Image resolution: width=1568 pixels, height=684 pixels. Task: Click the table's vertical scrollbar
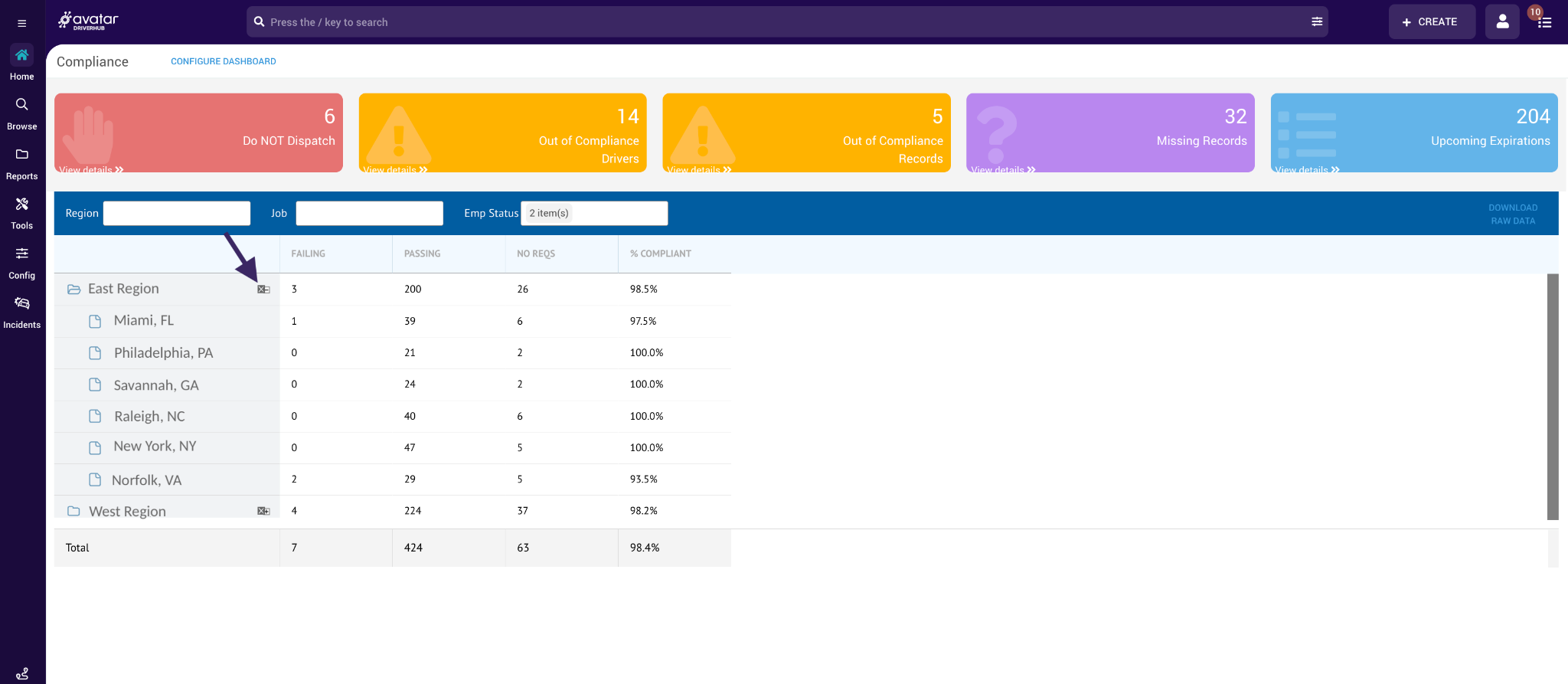(x=1553, y=396)
